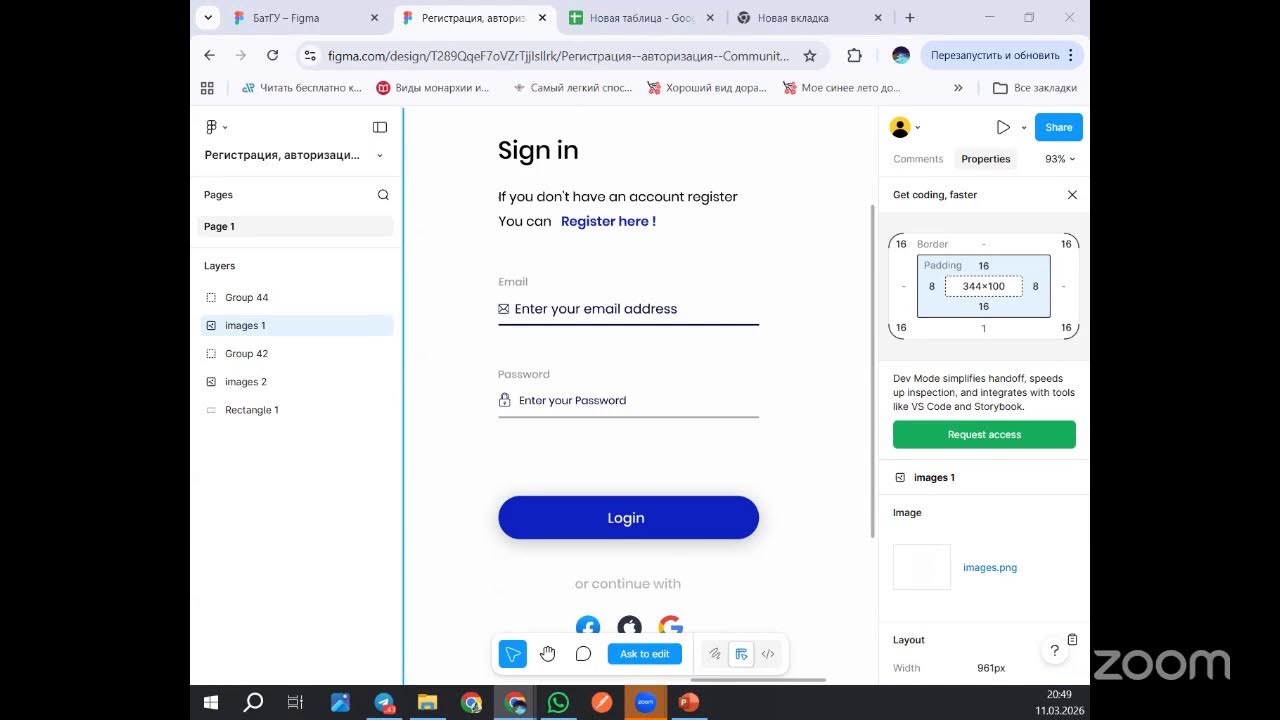
Task: Reload the page in Chrome
Action: point(272,56)
